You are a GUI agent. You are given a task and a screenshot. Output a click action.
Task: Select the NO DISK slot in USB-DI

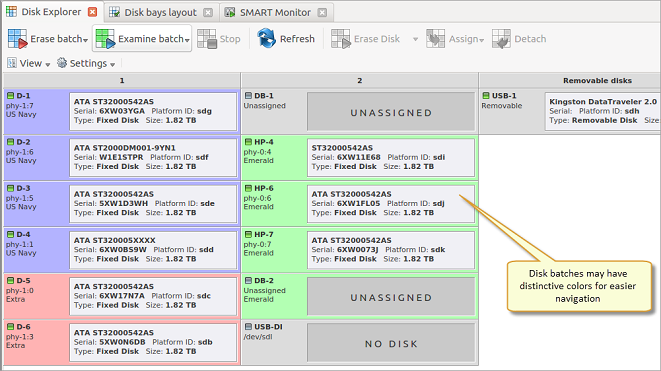[391, 343]
